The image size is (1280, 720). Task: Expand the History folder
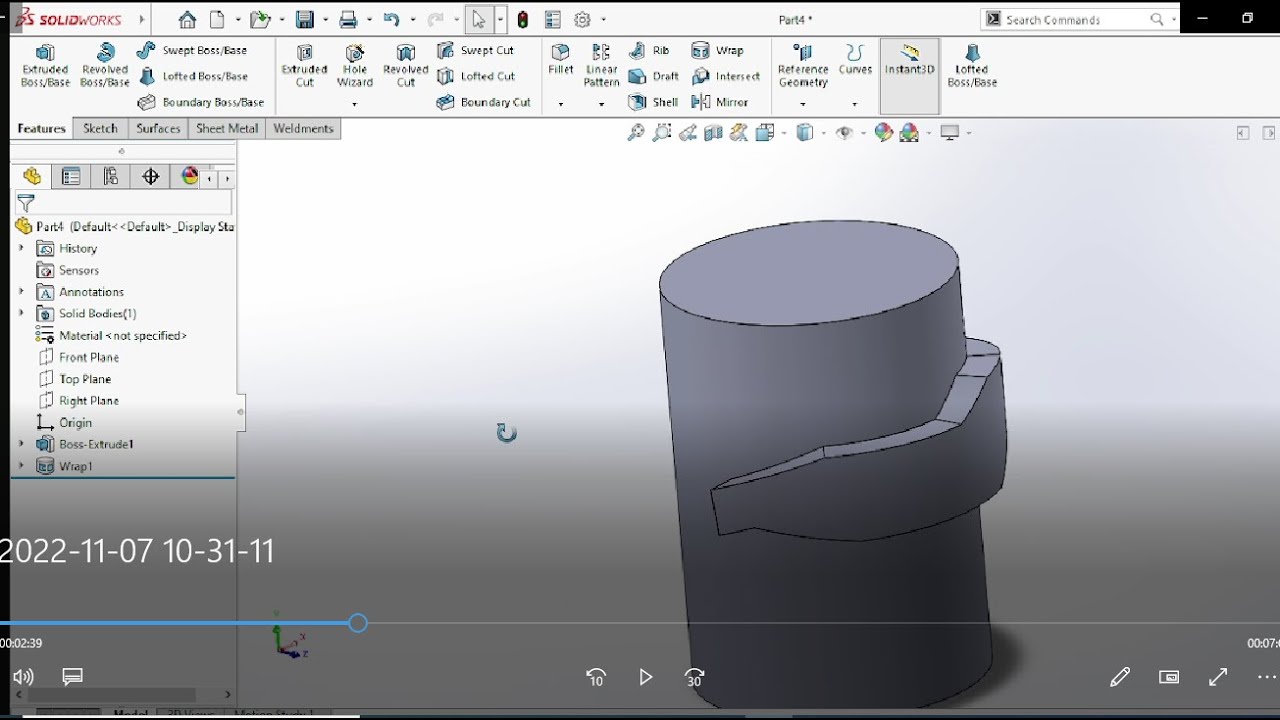[x=21, y=248]
